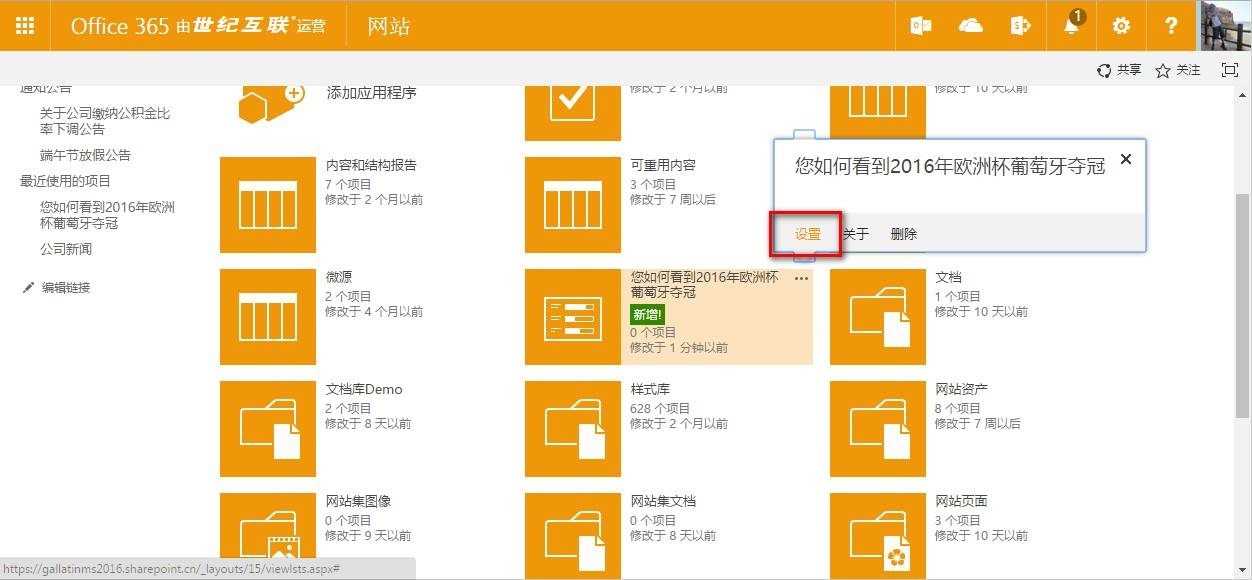Click the 628 个项目 count text

pos(660,408)
